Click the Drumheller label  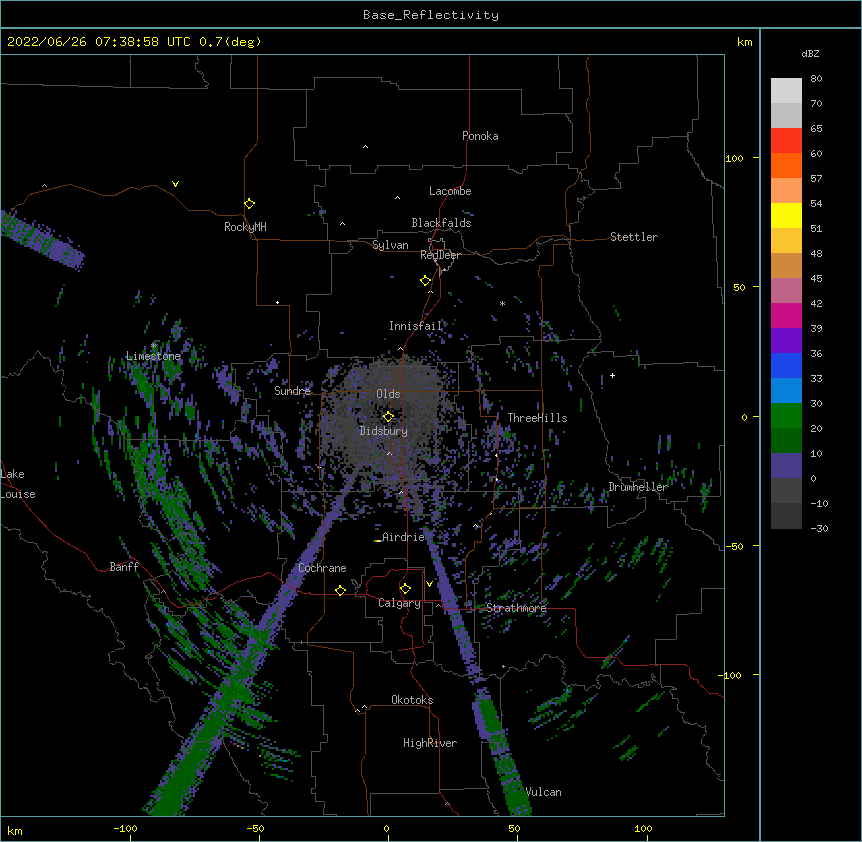click(x=638, y=487)
